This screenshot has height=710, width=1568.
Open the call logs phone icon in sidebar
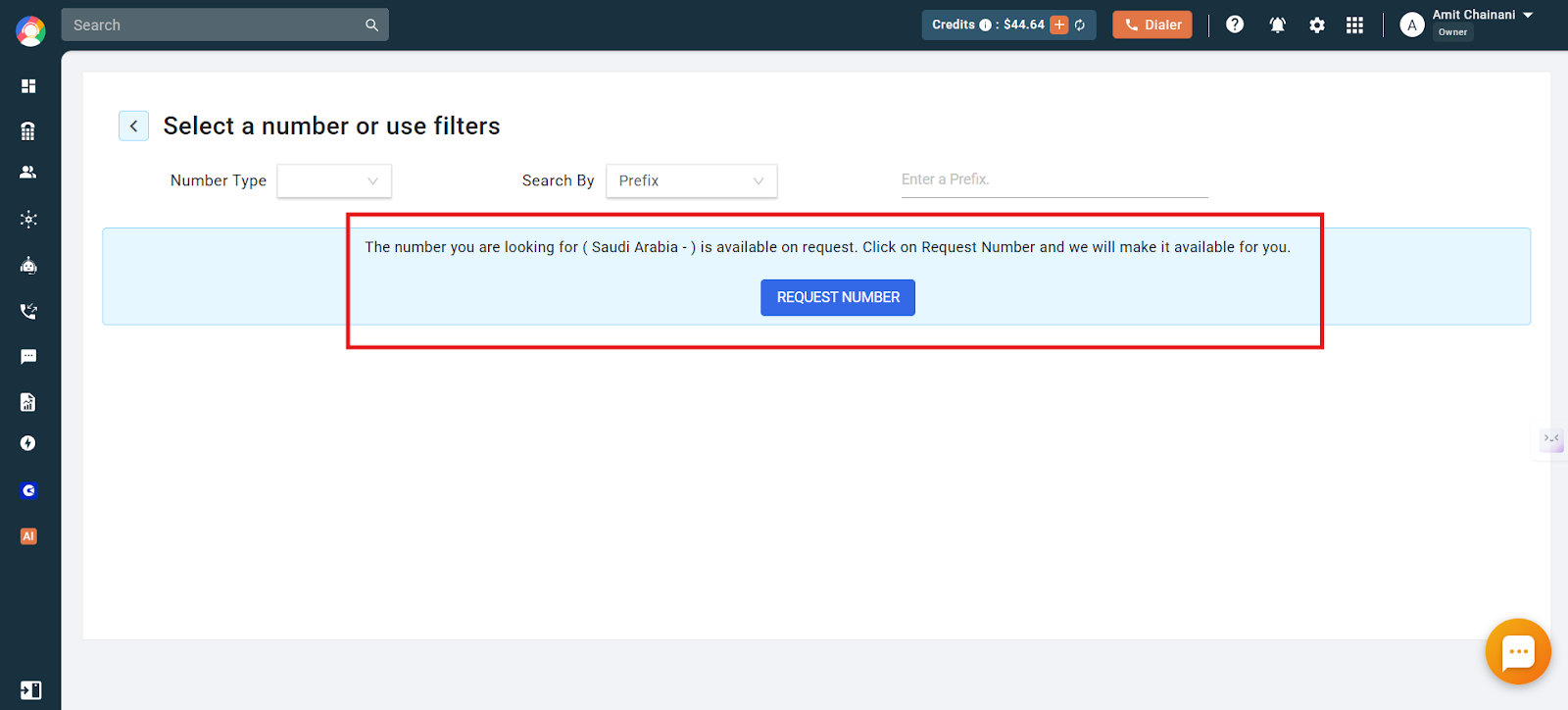tap(28, 311)
